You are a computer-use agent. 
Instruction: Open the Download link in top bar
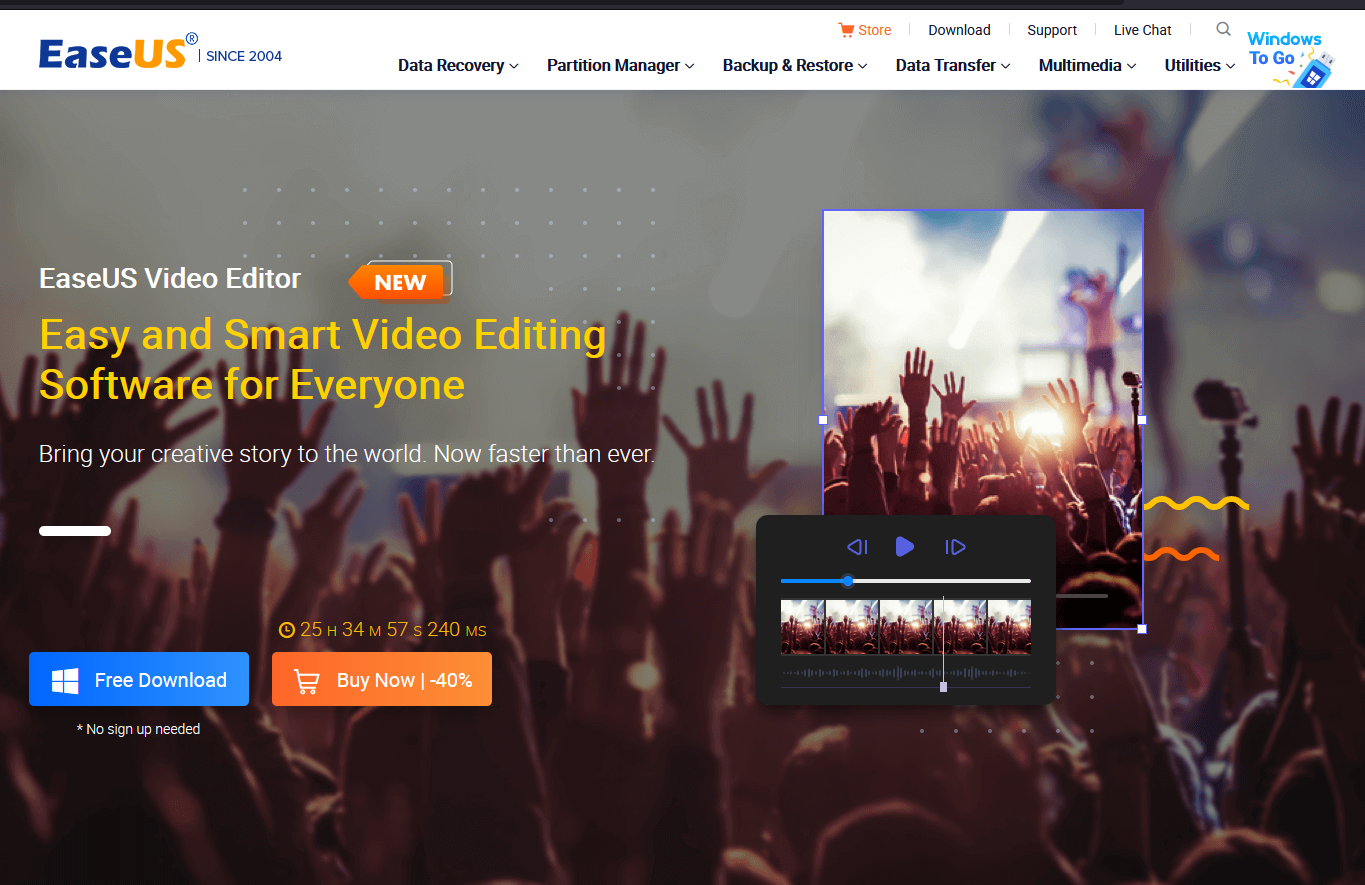coord(959,30)
